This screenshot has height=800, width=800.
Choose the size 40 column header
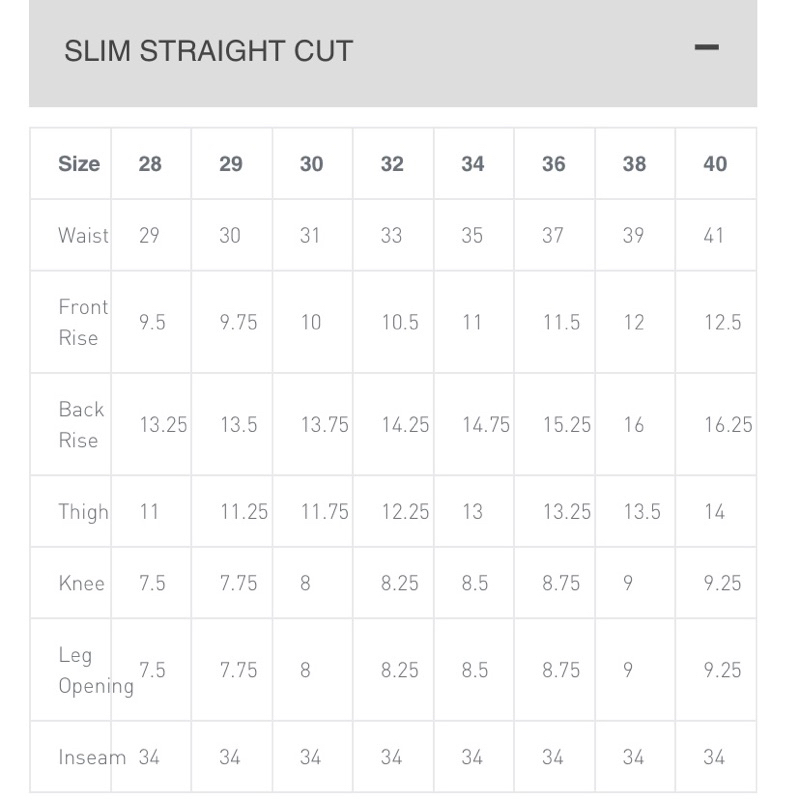point(715,164)
